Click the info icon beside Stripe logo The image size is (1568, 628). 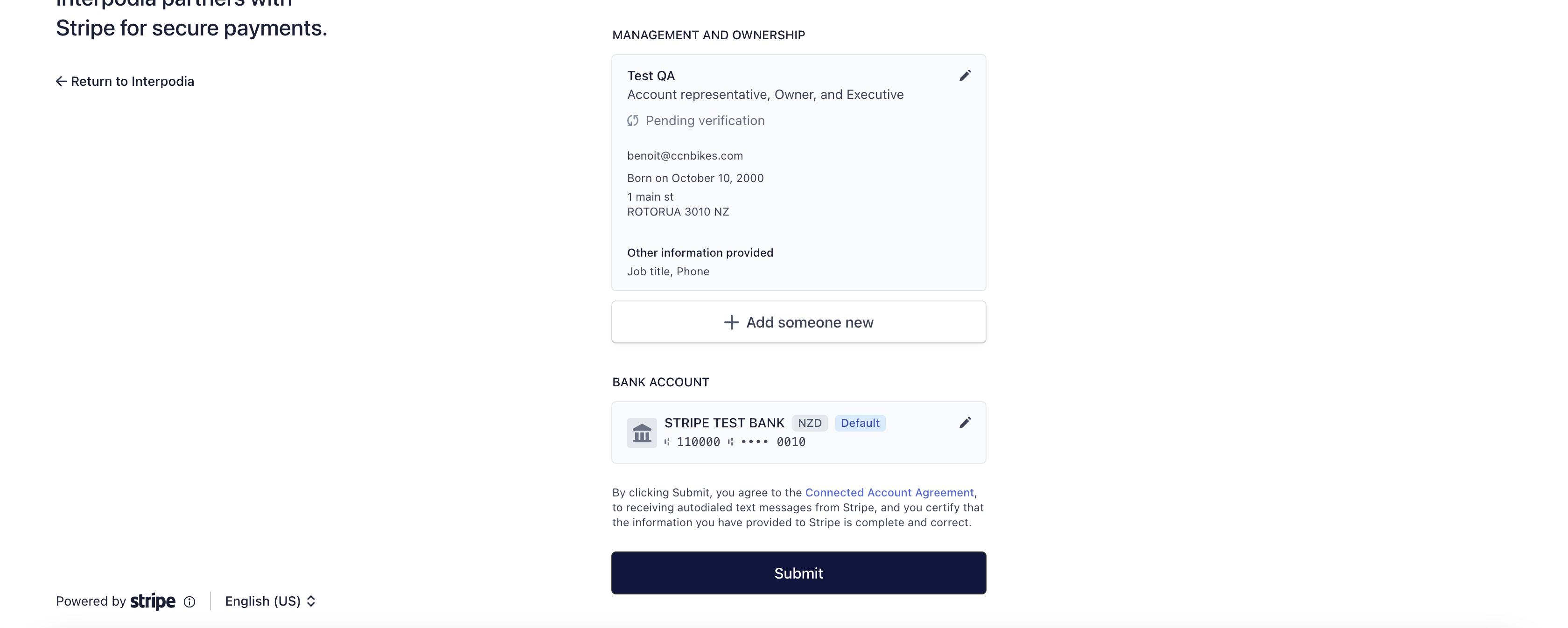(x=190, y=602)
